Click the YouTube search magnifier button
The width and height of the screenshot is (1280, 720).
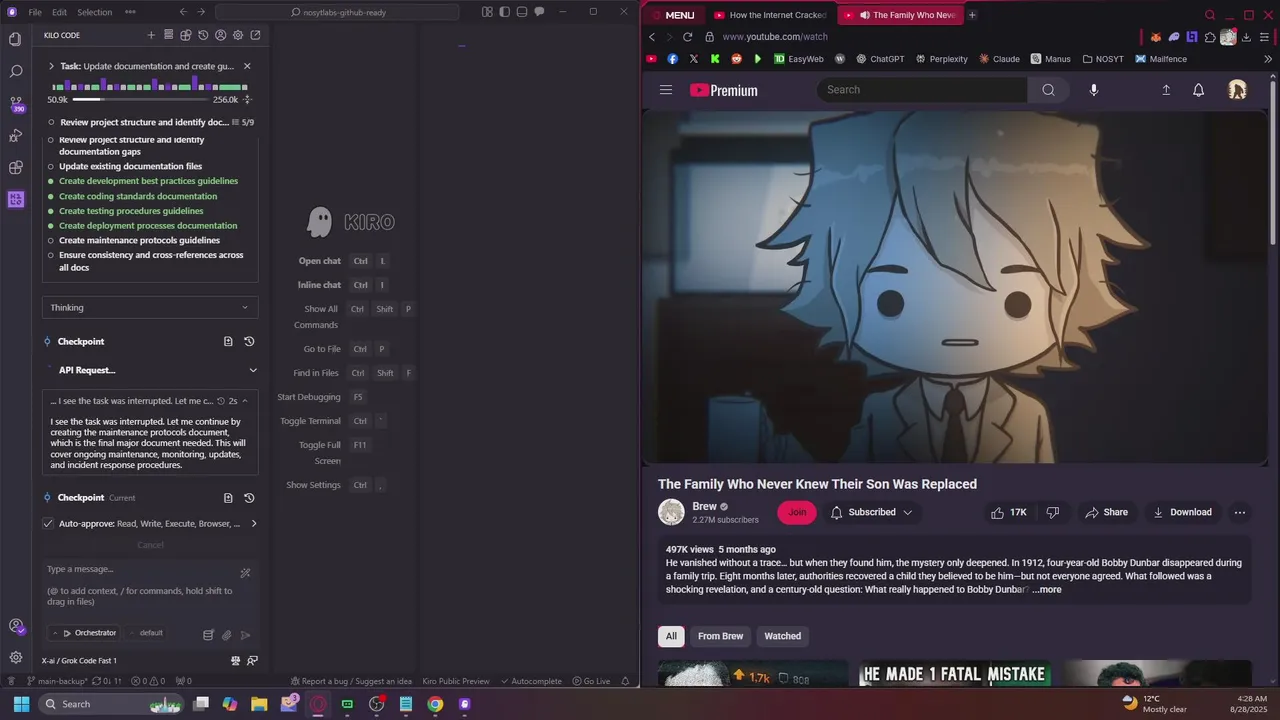pyautogui.click(x=1048, y=90)
